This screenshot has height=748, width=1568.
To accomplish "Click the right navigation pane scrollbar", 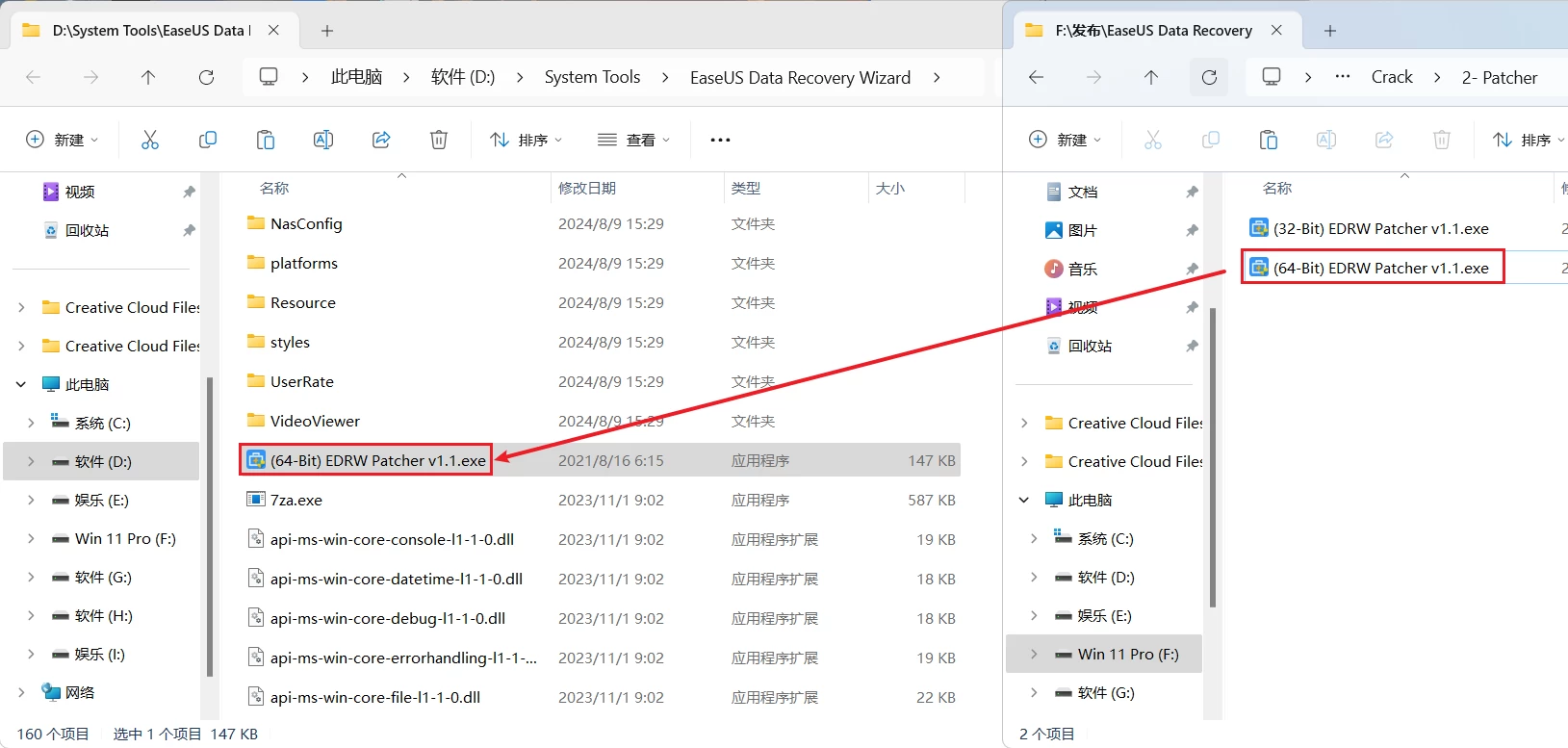I will [x=1212, y=457].
